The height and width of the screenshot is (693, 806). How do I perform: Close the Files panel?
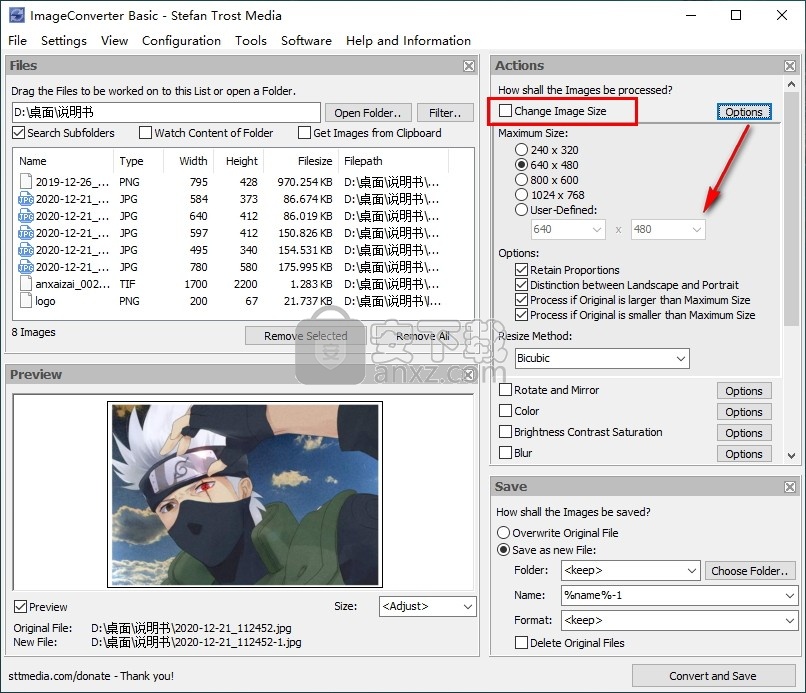[469, 66]
